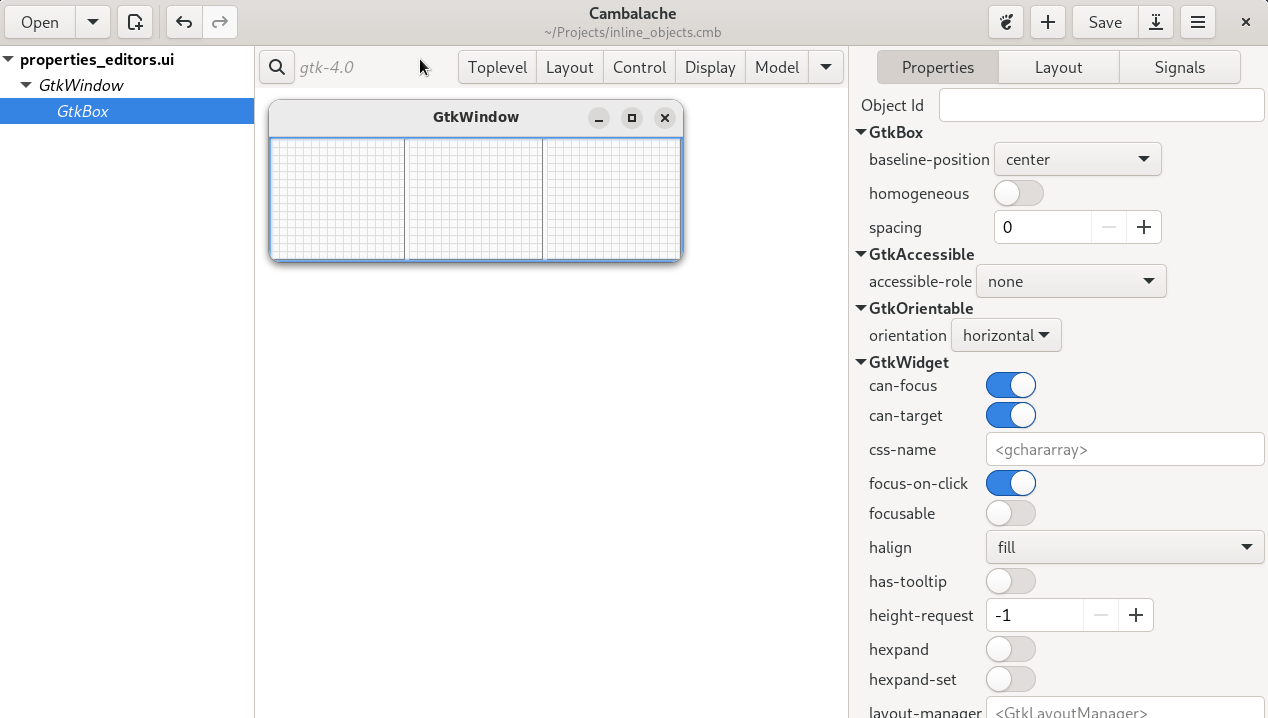The height and width of the screenshot is (718, 1268).
Task: Disable the can-target switch
Action: coord(1011,415)
